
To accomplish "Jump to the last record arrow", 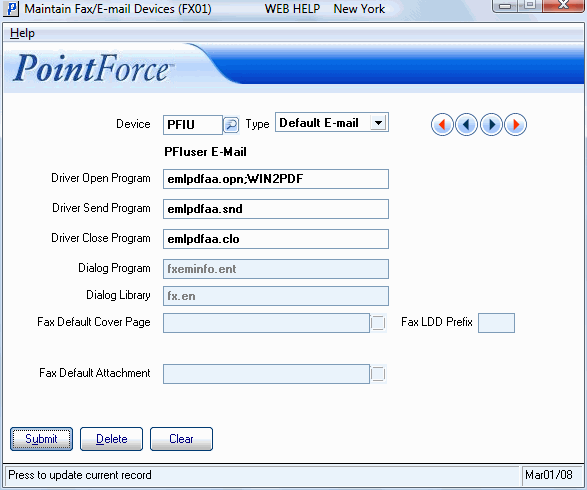I will click(515, 124).
